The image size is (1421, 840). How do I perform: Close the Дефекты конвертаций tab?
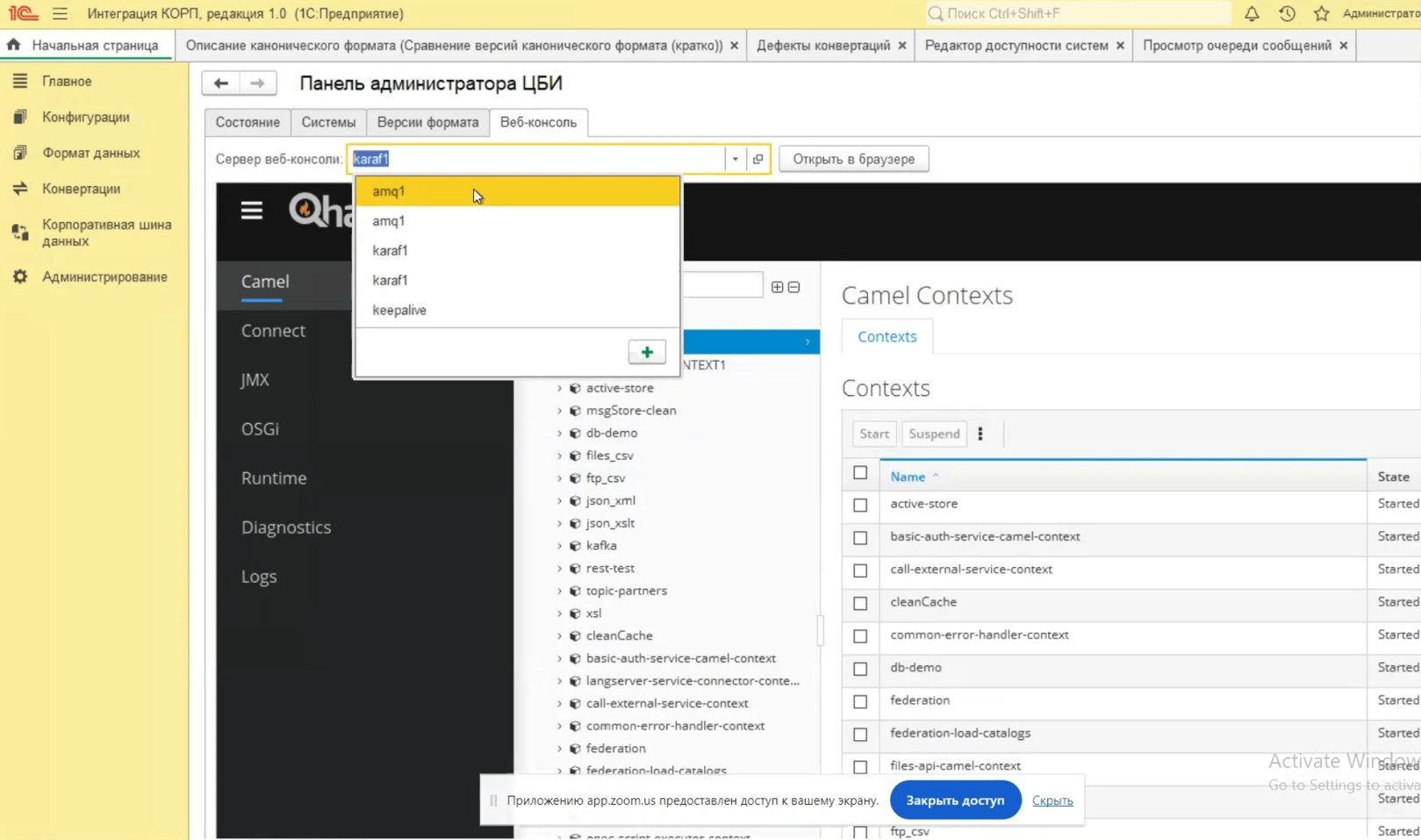pyautogui.click(x=901, y=46)
